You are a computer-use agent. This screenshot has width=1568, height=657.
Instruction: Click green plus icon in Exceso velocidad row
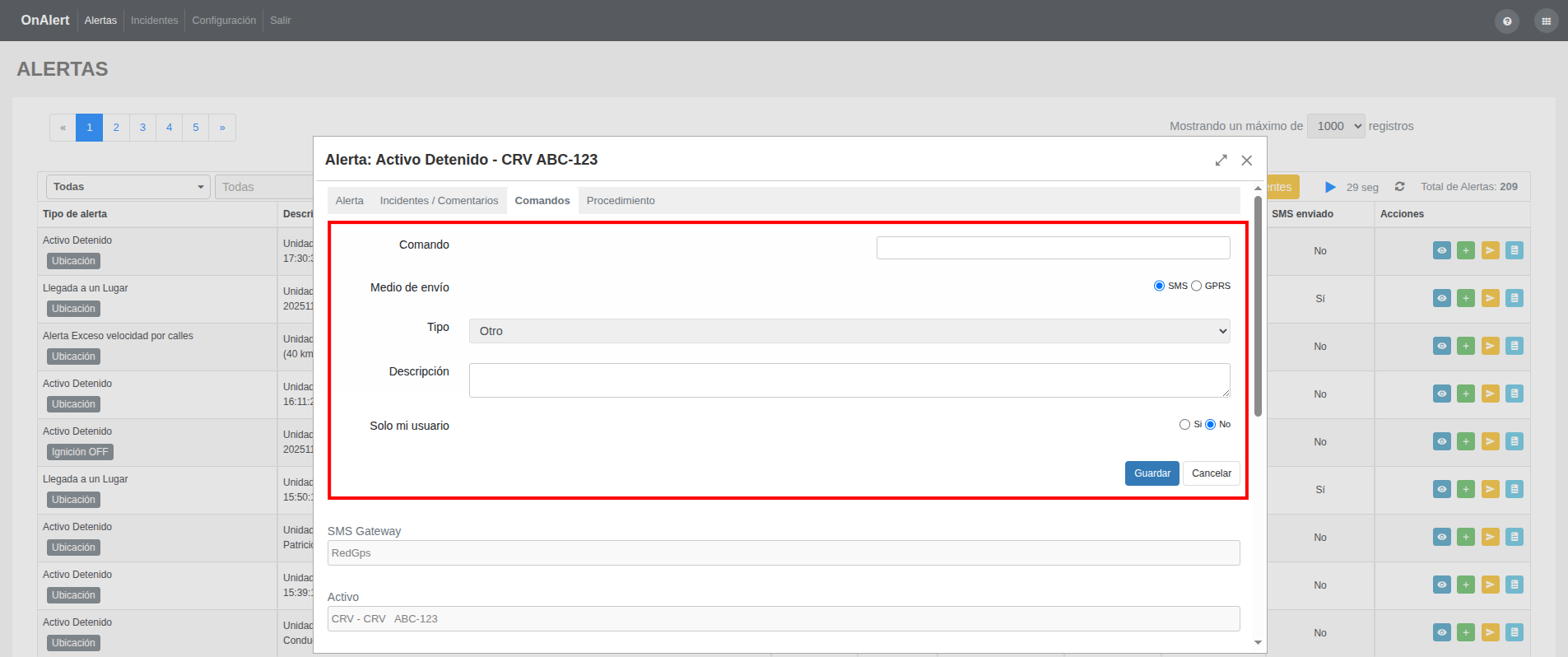point(1466,346)
